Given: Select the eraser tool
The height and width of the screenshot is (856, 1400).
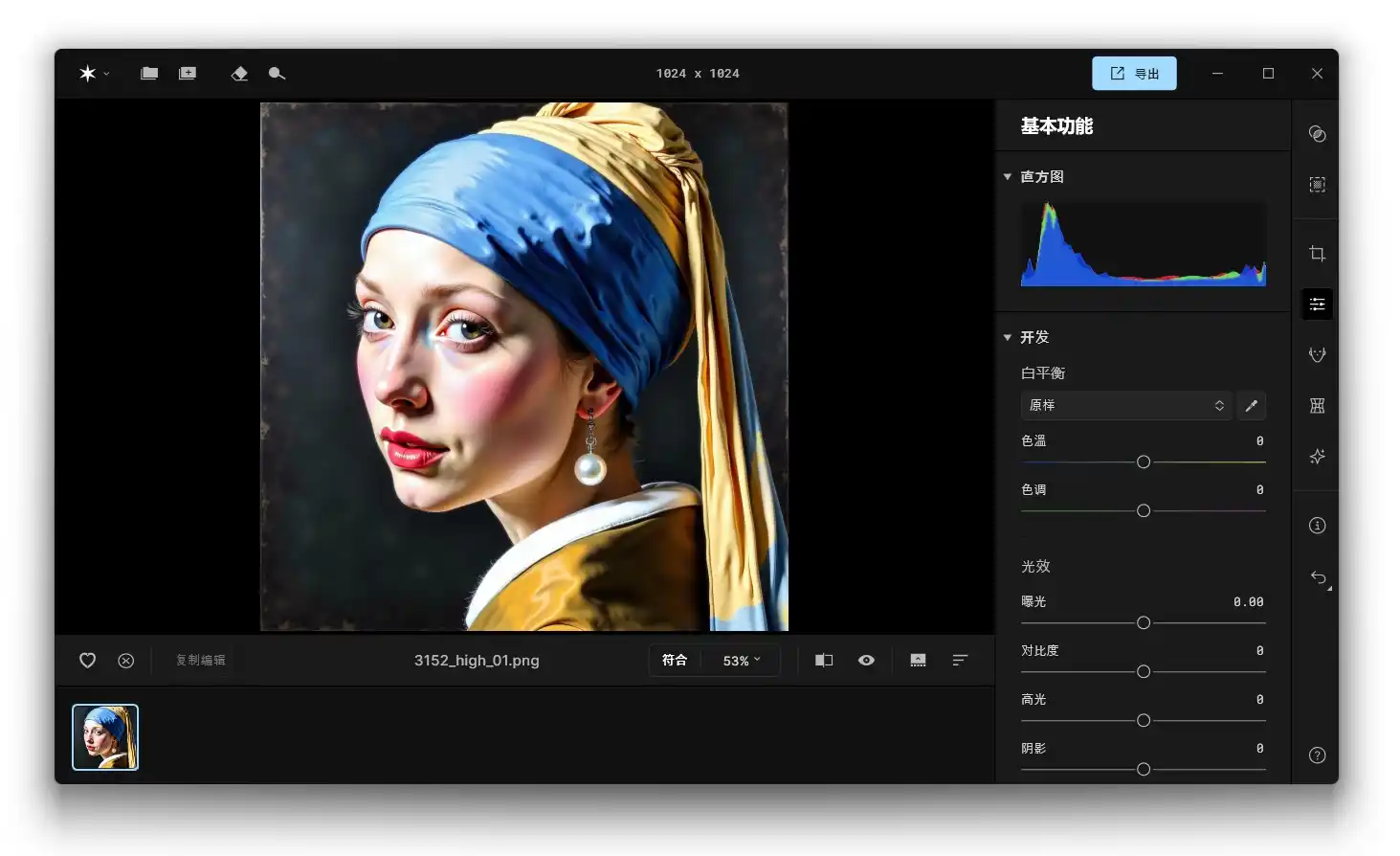Looking at the screenshot, I should click(239, 74).
